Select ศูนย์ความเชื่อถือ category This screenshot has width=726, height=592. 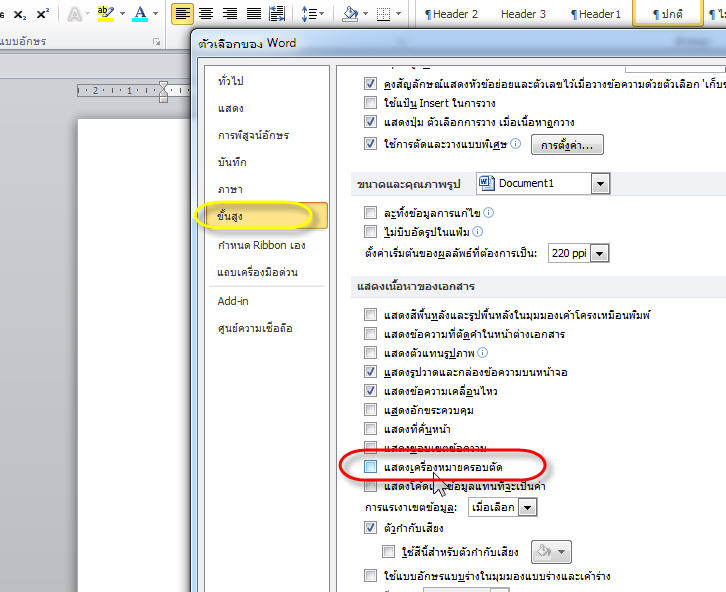tap(266, 329)
